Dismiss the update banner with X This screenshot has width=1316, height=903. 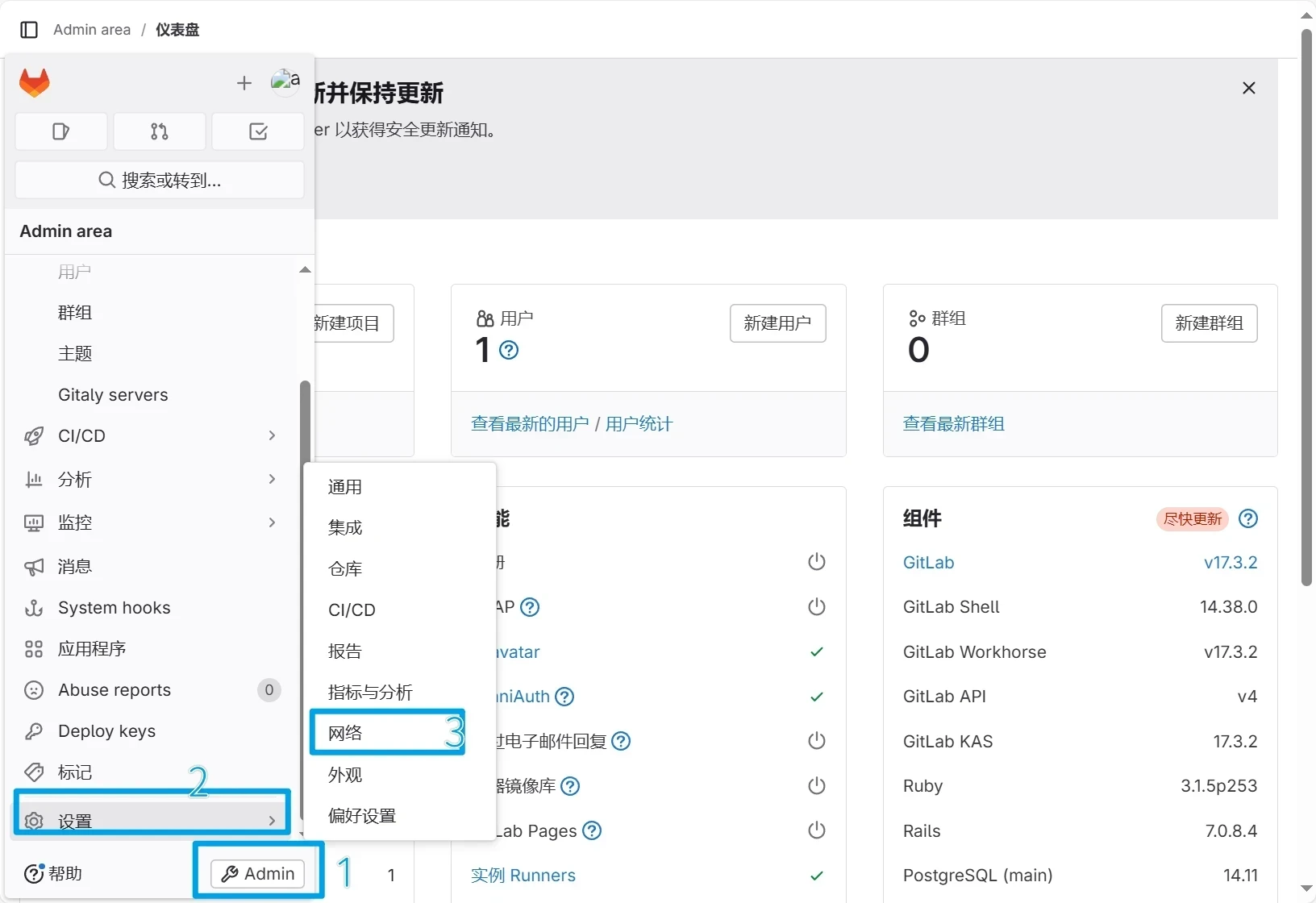click(x=1248, y=88)
